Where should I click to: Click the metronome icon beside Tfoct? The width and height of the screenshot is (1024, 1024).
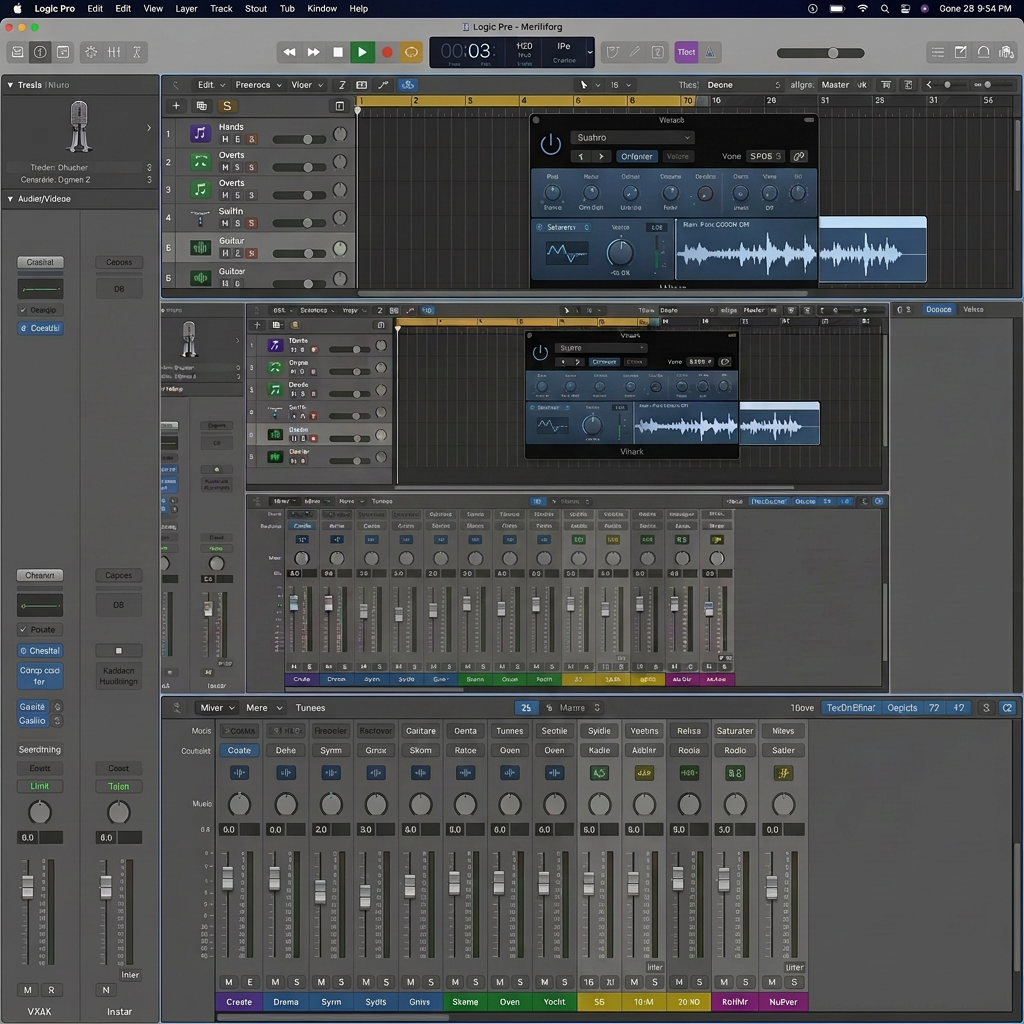[x=710, y=52]
